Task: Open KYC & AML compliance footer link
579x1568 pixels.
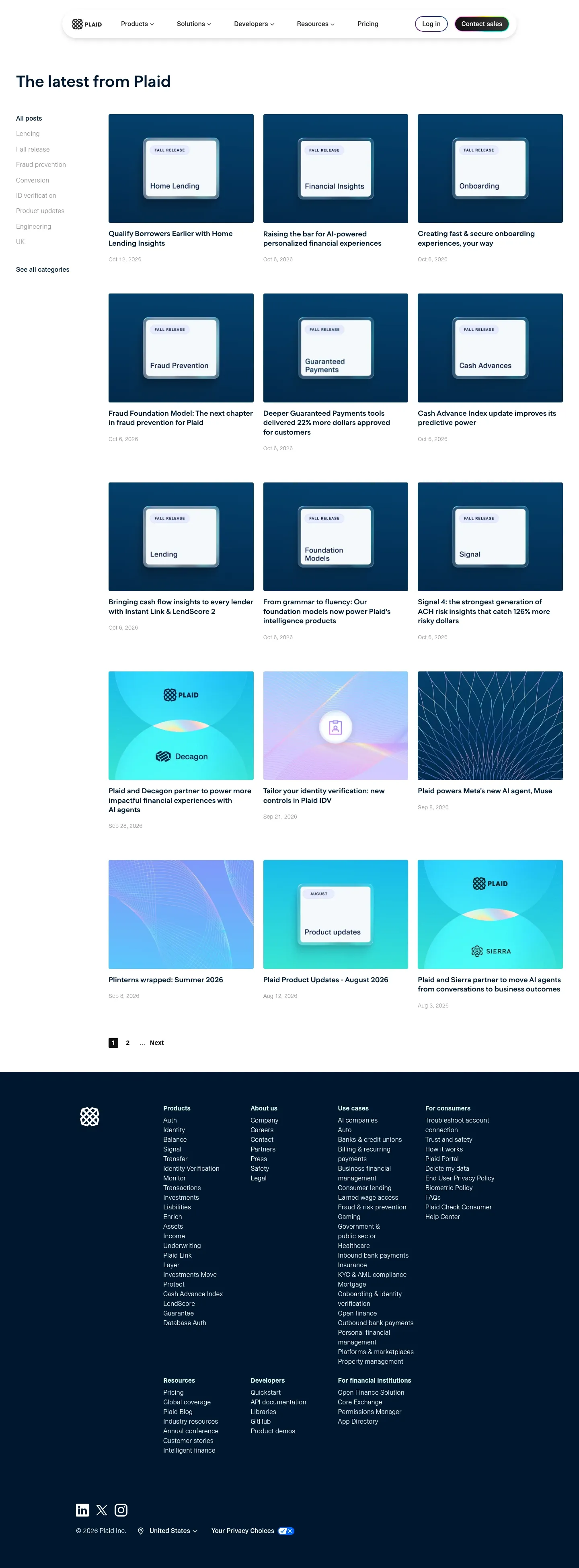Action: pos(372,1275)
